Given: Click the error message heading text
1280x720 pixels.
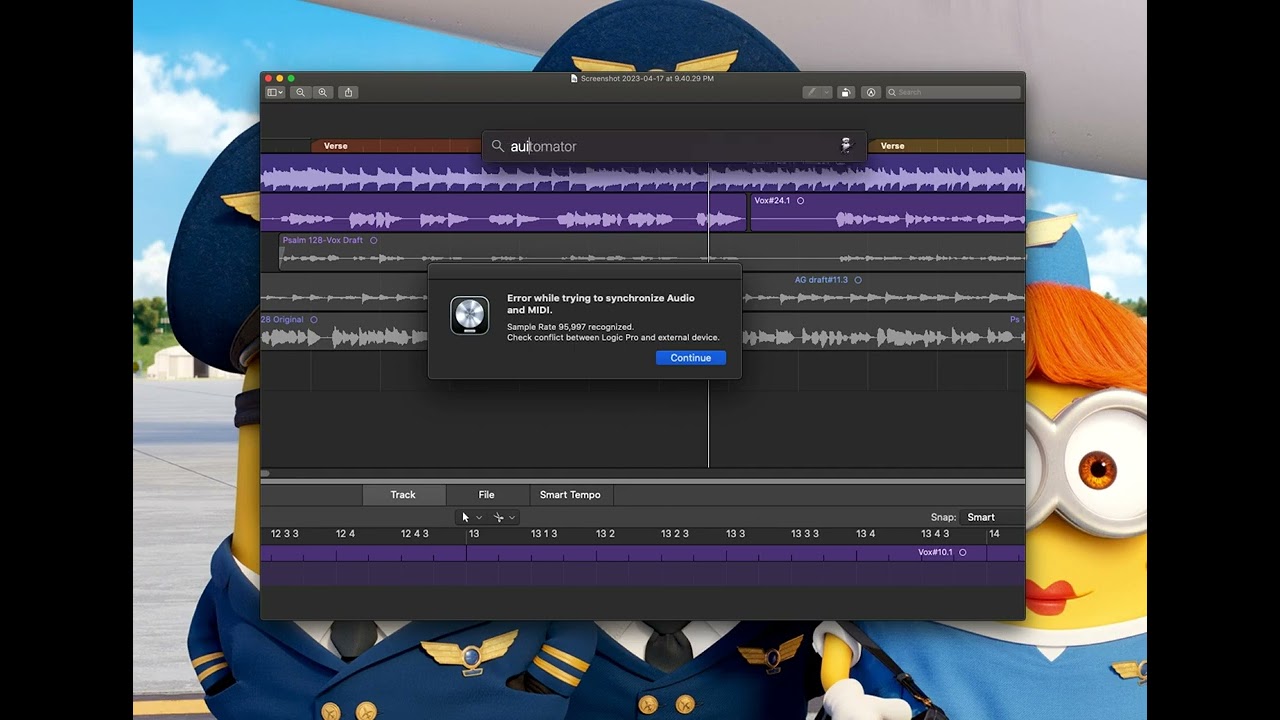Looking at the screenshot, I should [601, 304].
